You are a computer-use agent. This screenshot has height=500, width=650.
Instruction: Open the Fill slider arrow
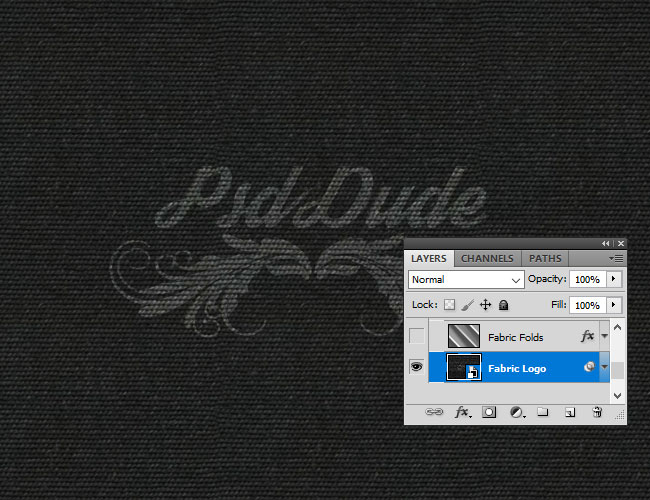(614, 305)
